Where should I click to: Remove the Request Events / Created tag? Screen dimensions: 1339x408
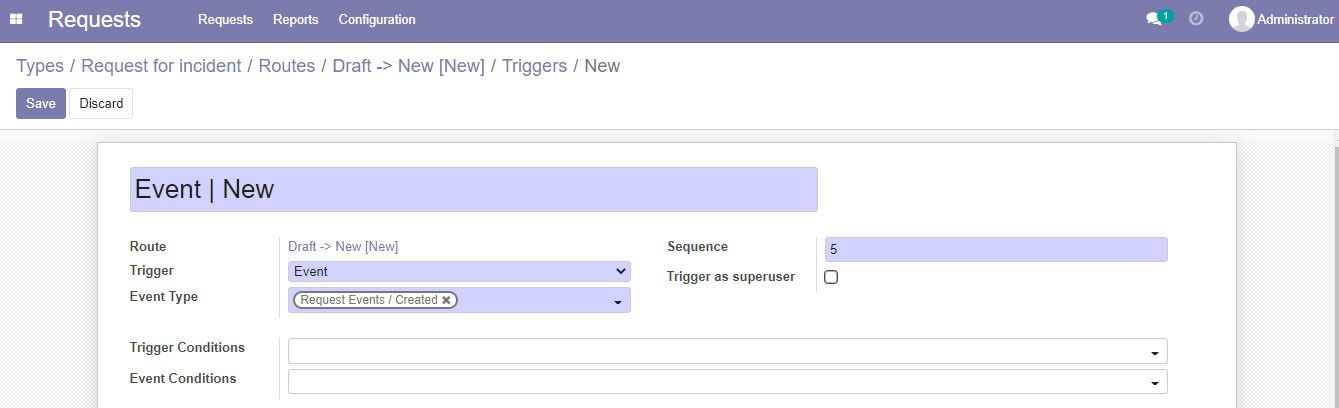[446, 300]
